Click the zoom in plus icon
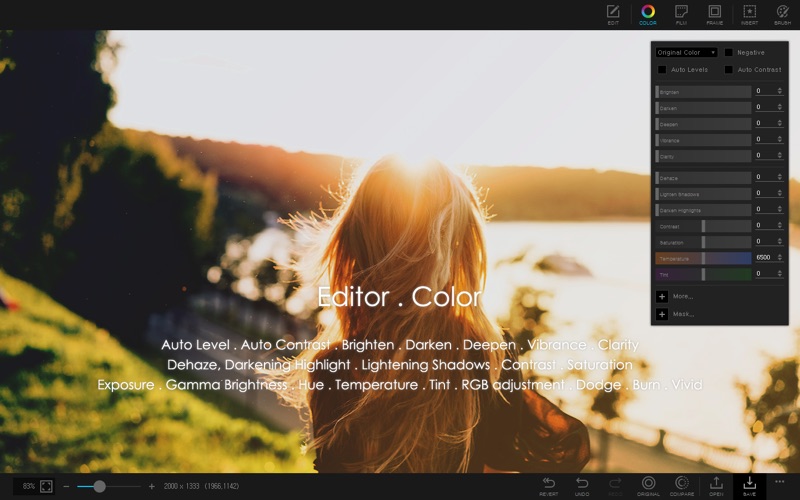800x500 pixels. pyautogui.click(x=152, y=487)
